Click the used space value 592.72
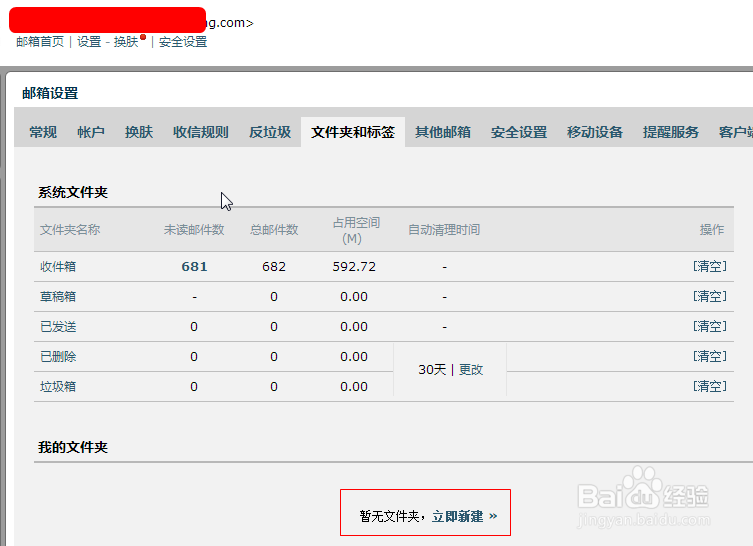The height and width of the screenshot is (546, 753). pyautogui.click(x=354, y=267)
